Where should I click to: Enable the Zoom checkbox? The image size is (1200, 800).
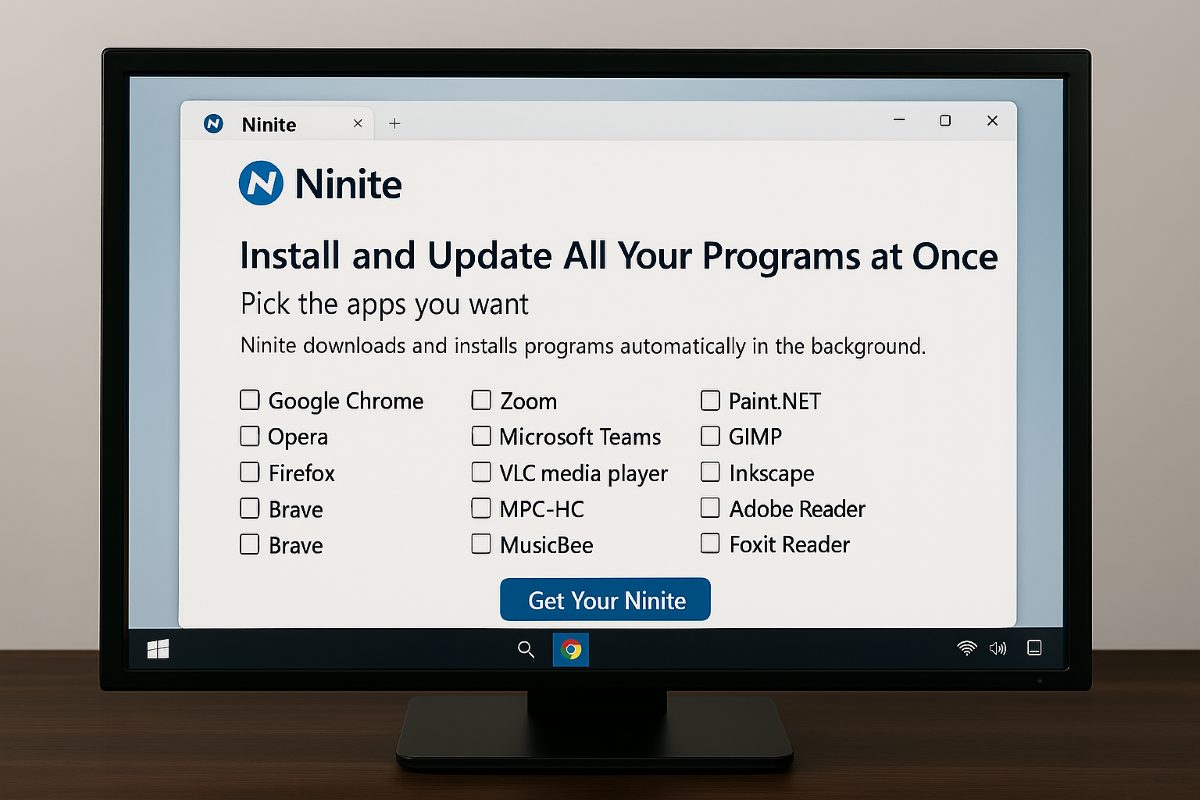pyautogui.click(x=481, y=400)
